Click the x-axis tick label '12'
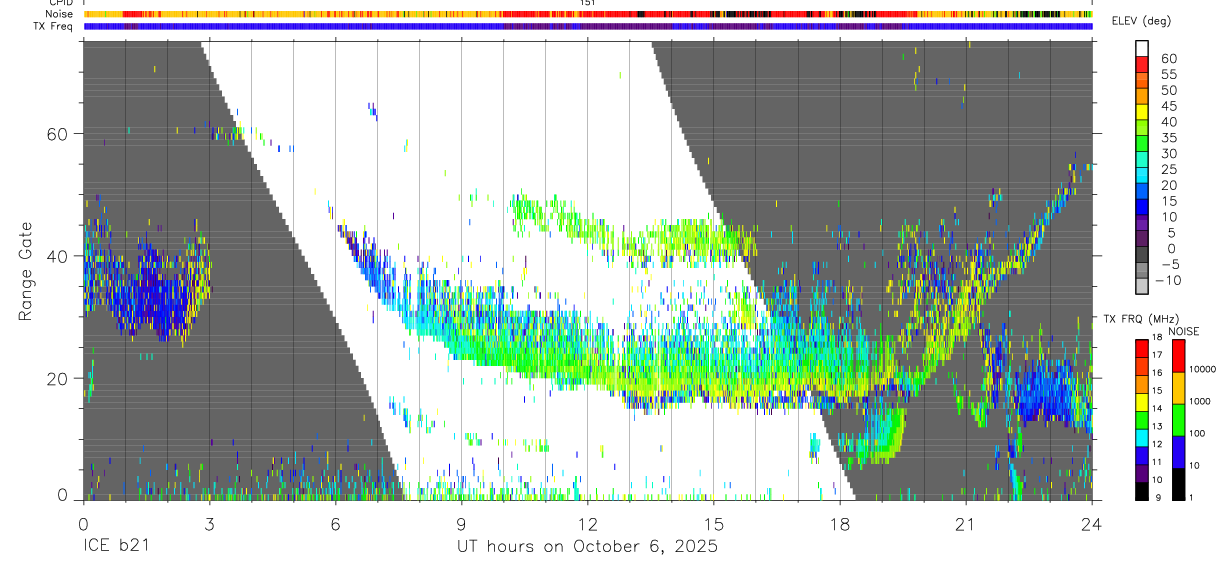 [x=587, y=524]
